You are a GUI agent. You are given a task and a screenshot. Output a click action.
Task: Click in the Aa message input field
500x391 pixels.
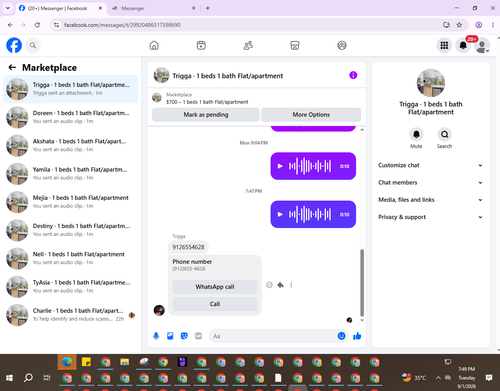pyautogui.click(x=273, y=336)
